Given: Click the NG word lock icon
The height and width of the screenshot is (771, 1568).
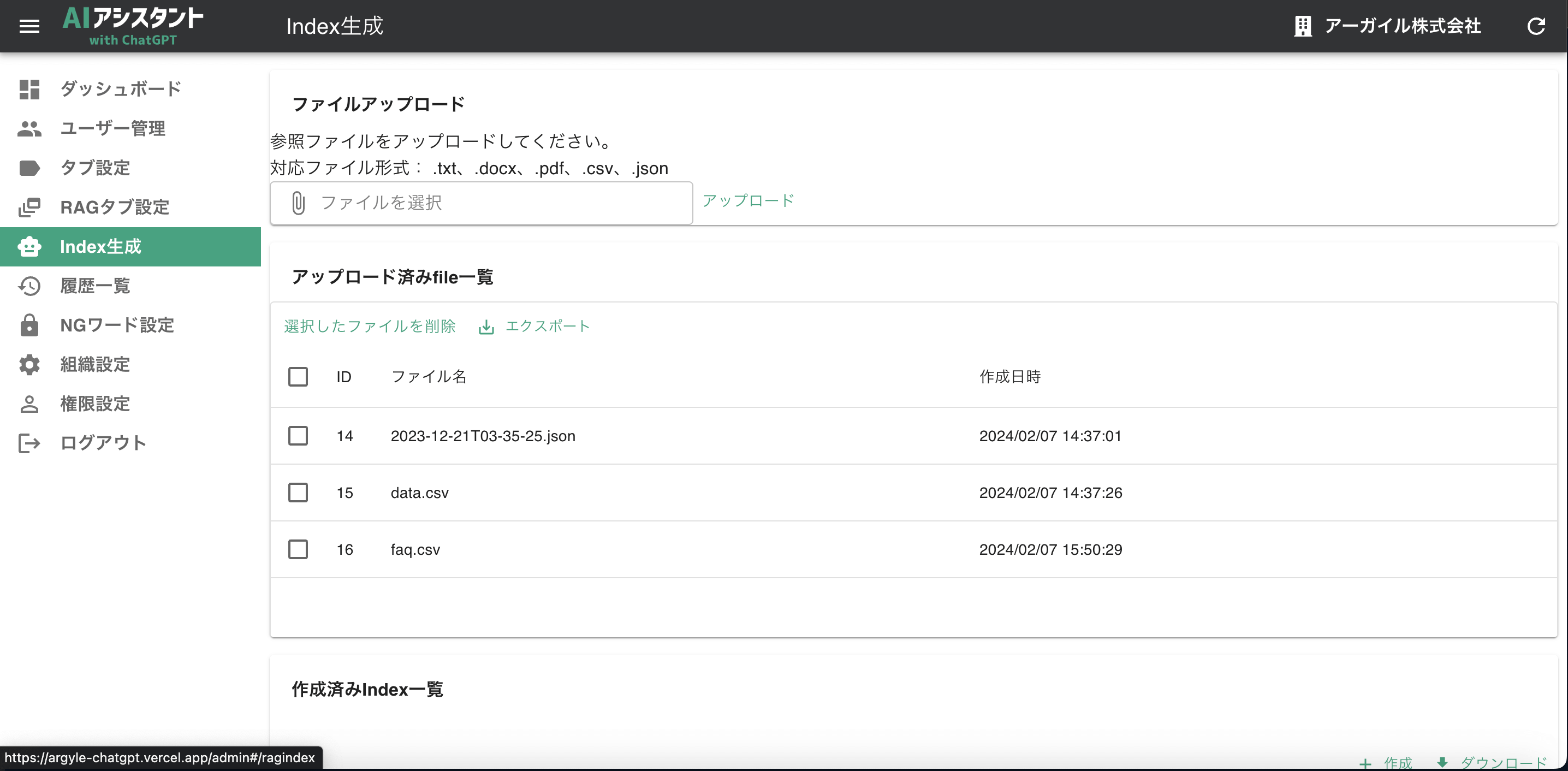Looking at the screenshot, I should [x=29, y=325].
